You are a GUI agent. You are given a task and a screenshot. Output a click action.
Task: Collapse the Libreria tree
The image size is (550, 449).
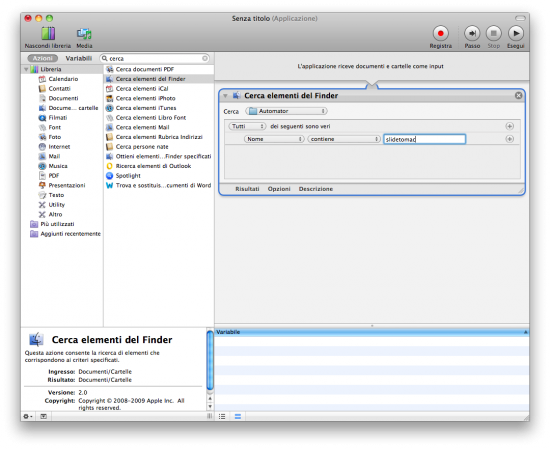tap(26, 69)
